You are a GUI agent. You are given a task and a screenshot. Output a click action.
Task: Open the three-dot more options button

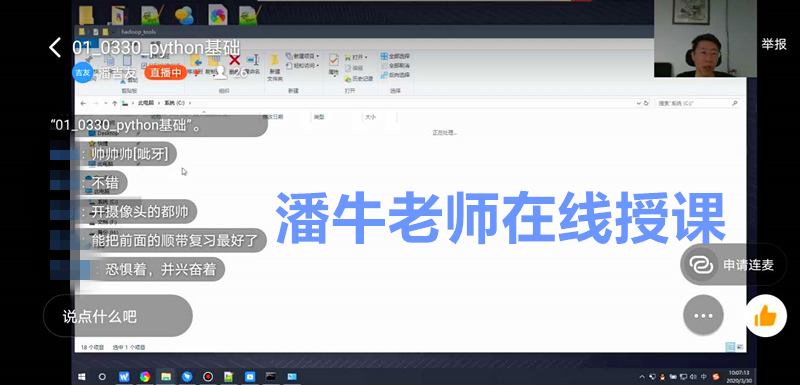pos(703,315)
